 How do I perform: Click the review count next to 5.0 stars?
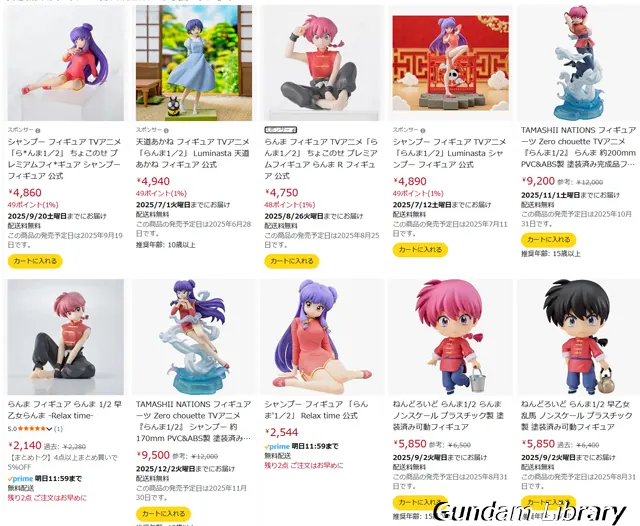(58, 429)
